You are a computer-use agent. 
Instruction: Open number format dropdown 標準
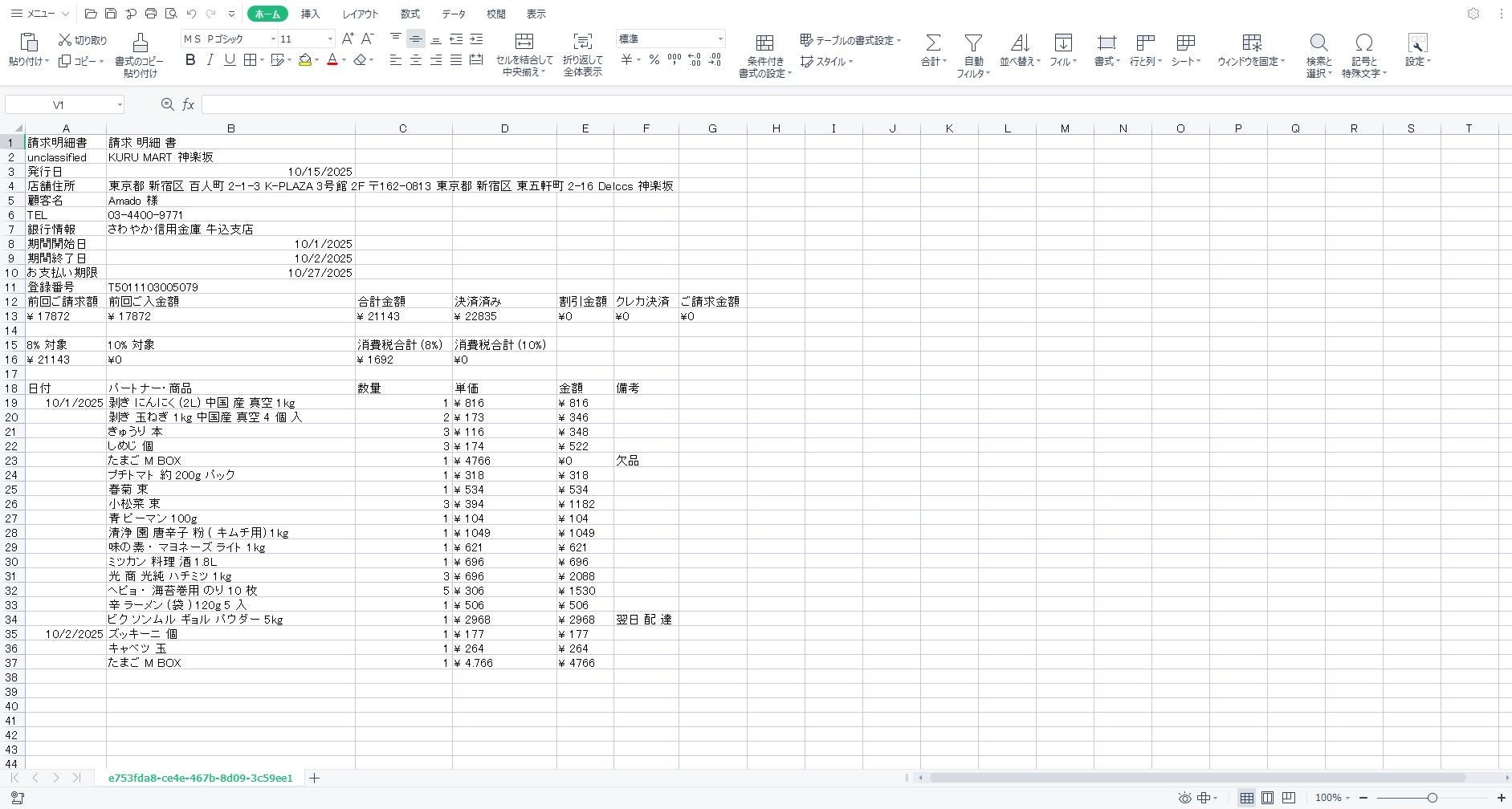pyautogui.click(x=719, y=39)
